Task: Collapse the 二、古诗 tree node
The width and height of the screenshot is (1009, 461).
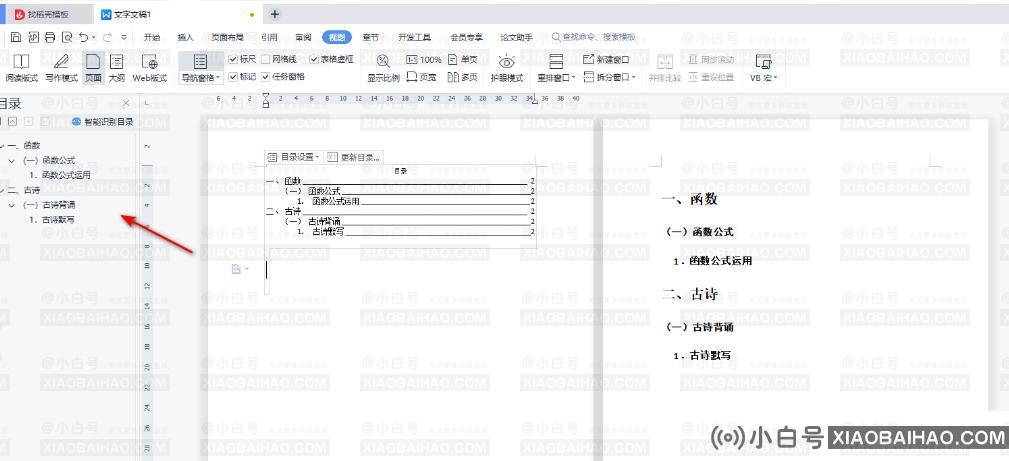Action: click(x=3, y=190)
